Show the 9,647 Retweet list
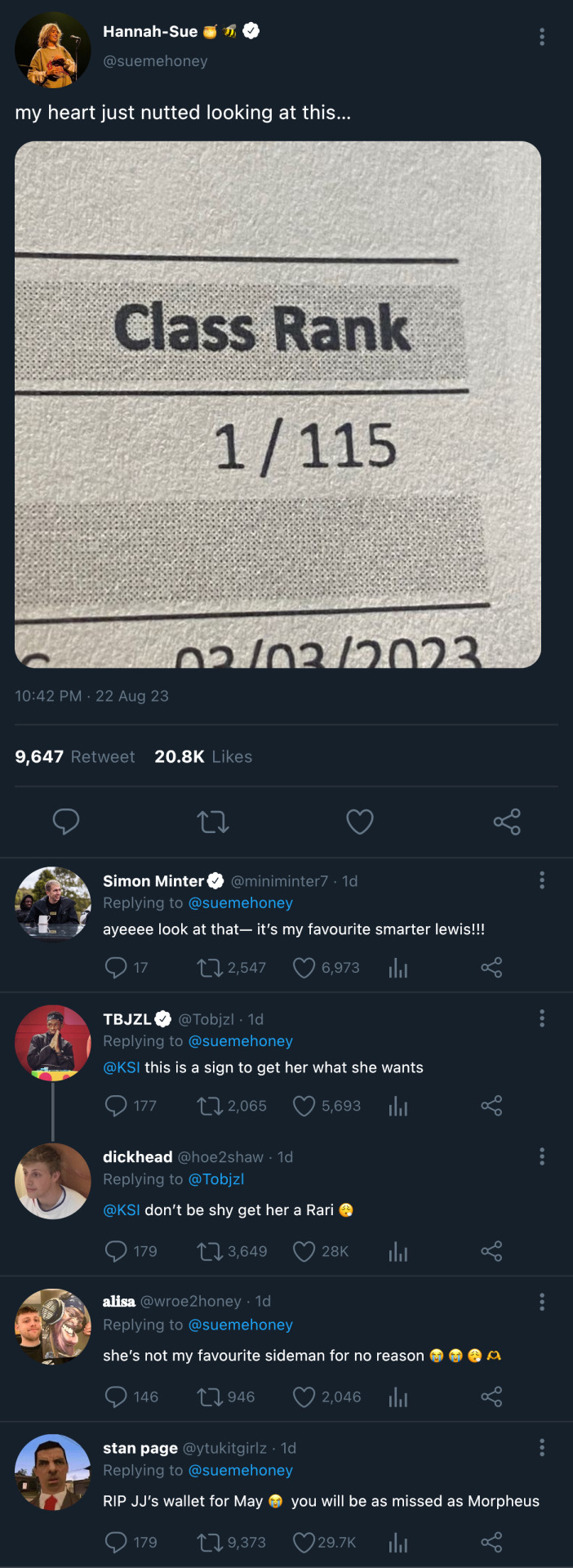 [x=75, y=757]
